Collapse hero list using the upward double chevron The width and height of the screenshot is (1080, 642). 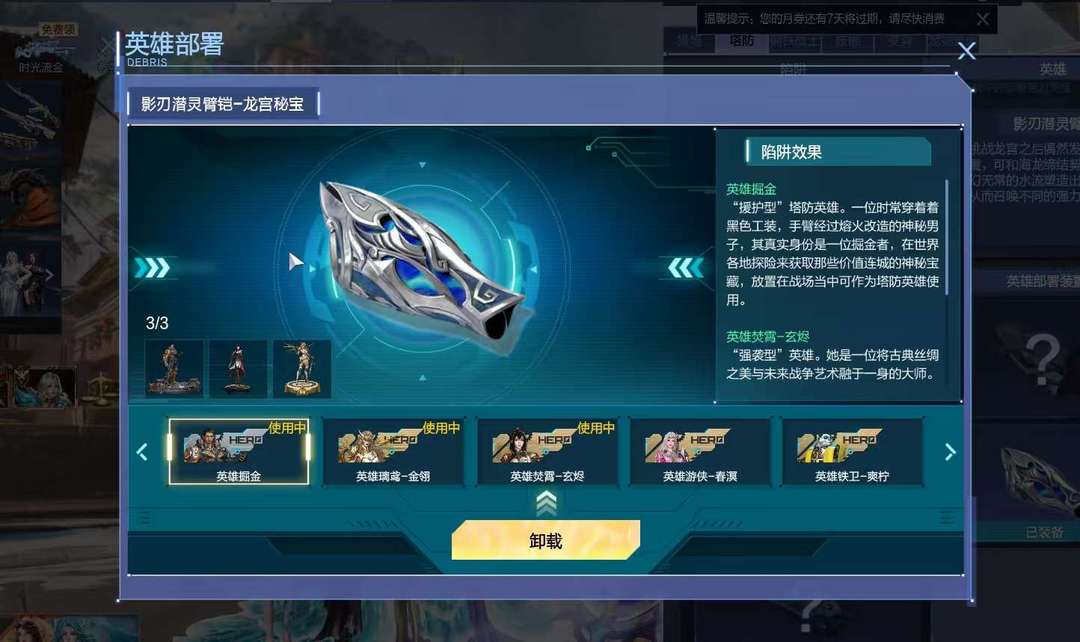(x=546, y=503)
